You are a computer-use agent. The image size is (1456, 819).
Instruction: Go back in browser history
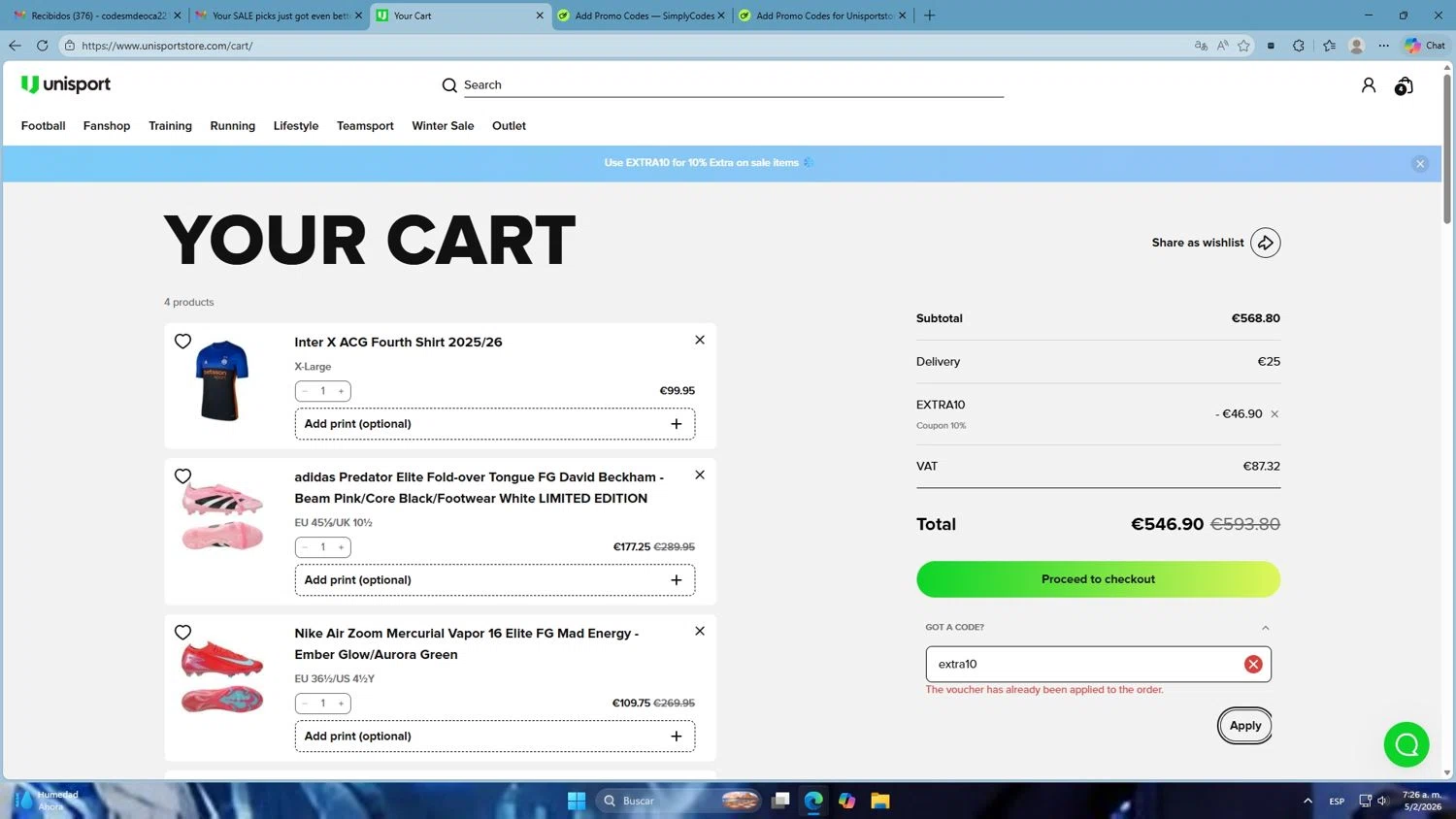pyautogui.click(x=15, y=46)
